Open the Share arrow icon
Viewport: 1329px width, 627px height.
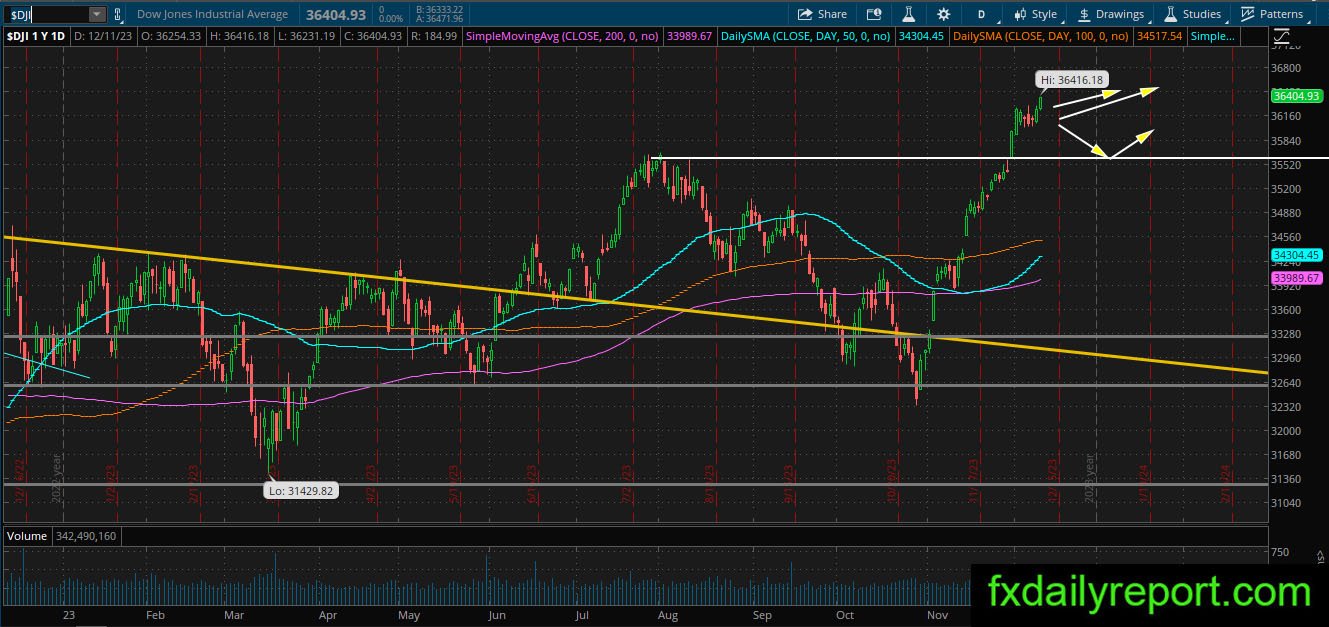tap(805, 14)
